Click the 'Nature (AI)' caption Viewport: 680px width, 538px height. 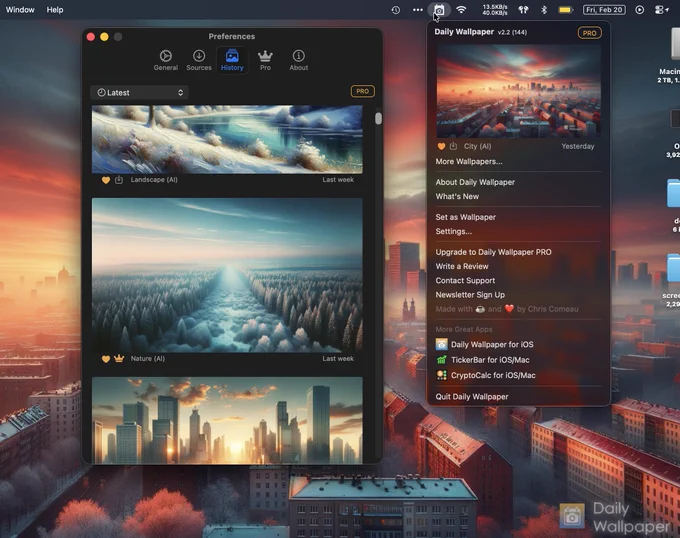147,359
